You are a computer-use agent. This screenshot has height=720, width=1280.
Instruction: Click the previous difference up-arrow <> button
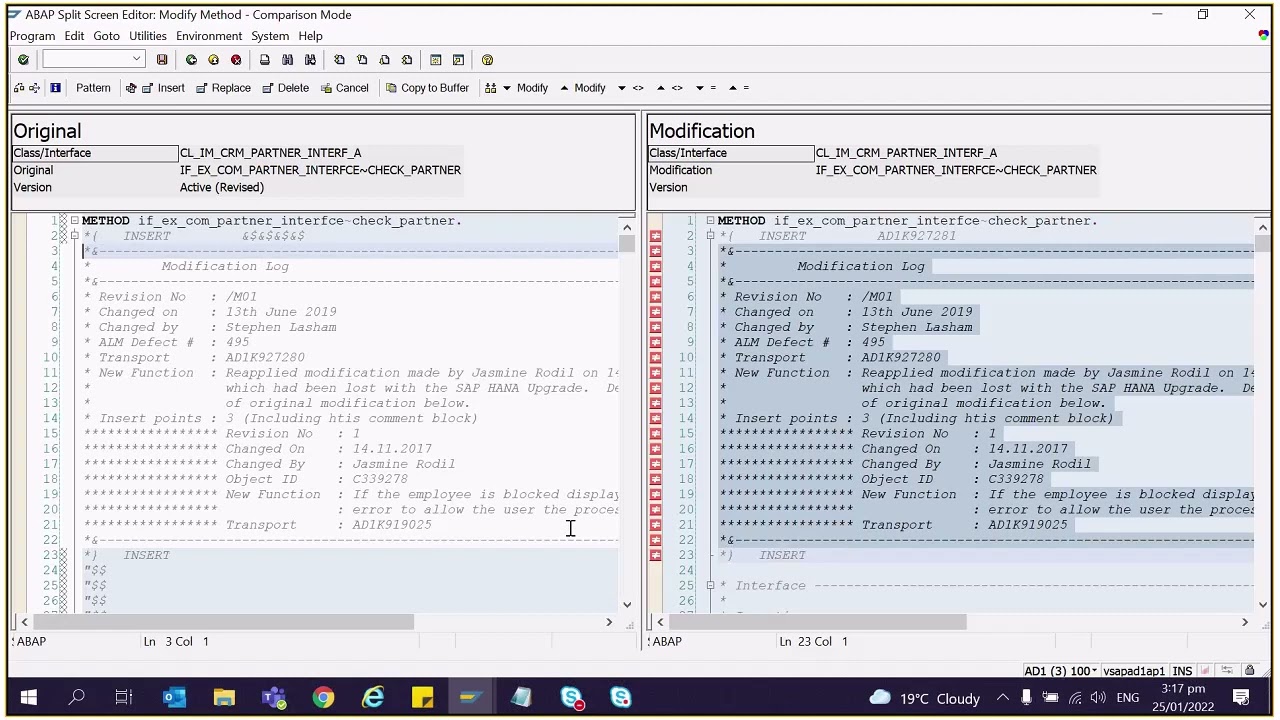click(x=670, y=88)
